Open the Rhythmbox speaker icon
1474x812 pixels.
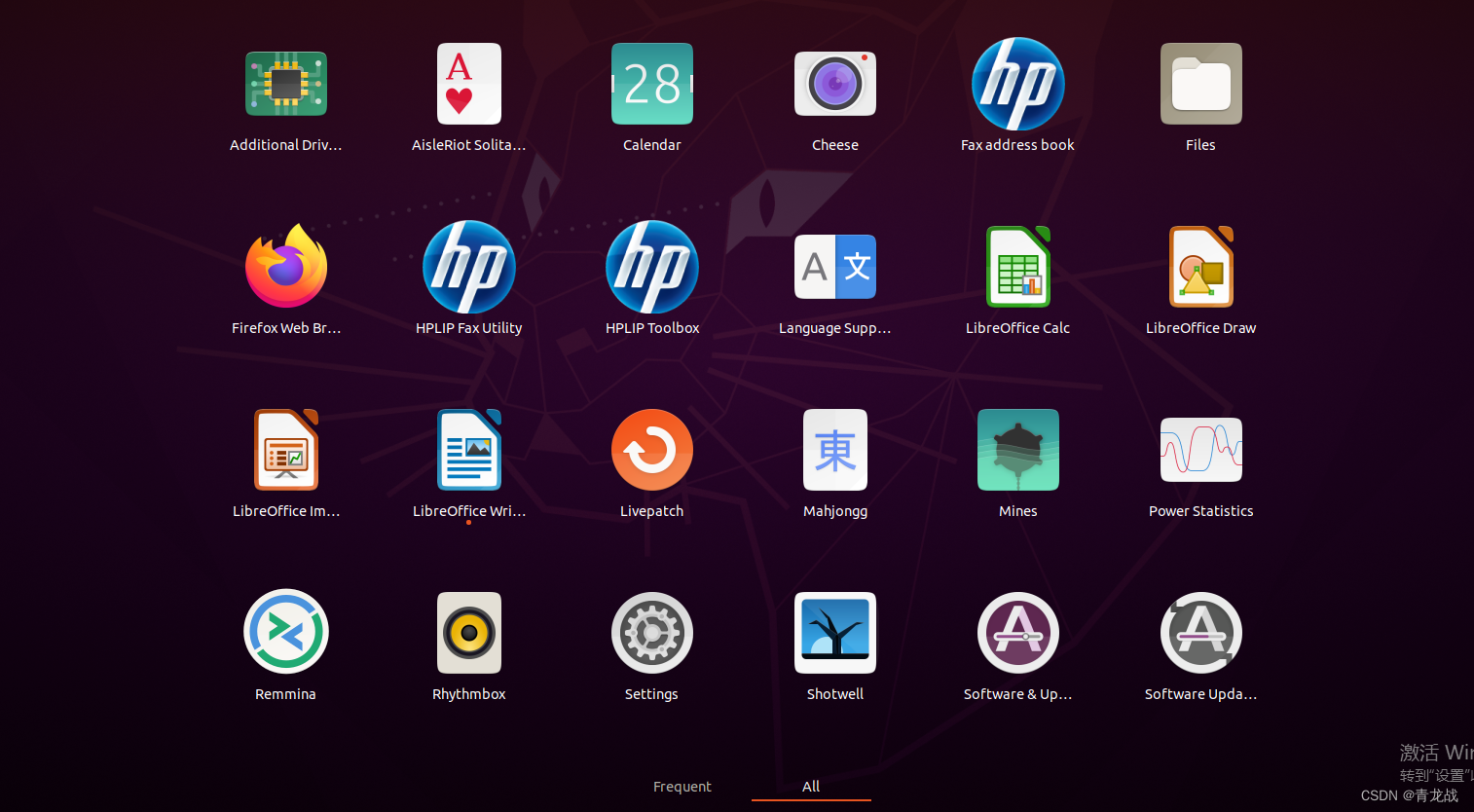point(469,633)
